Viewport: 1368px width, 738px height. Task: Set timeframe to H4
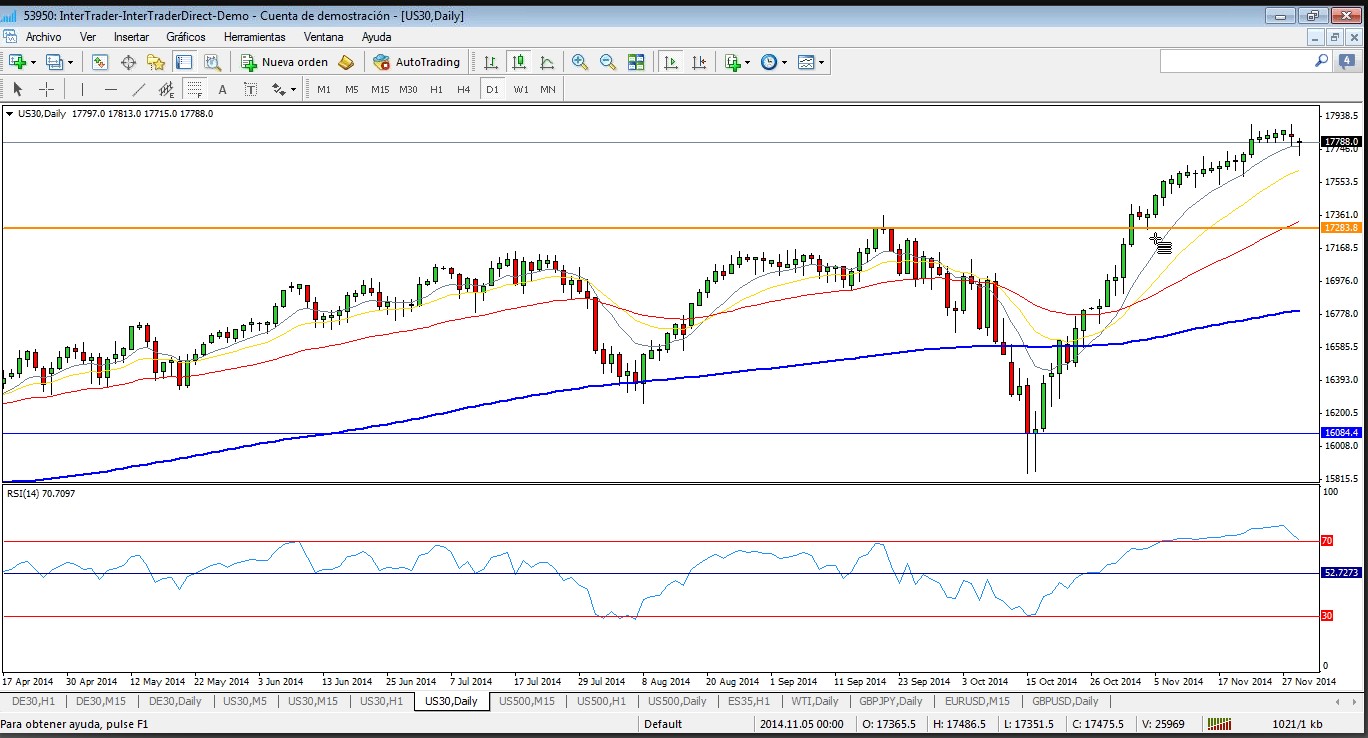(x=464, y=89)
